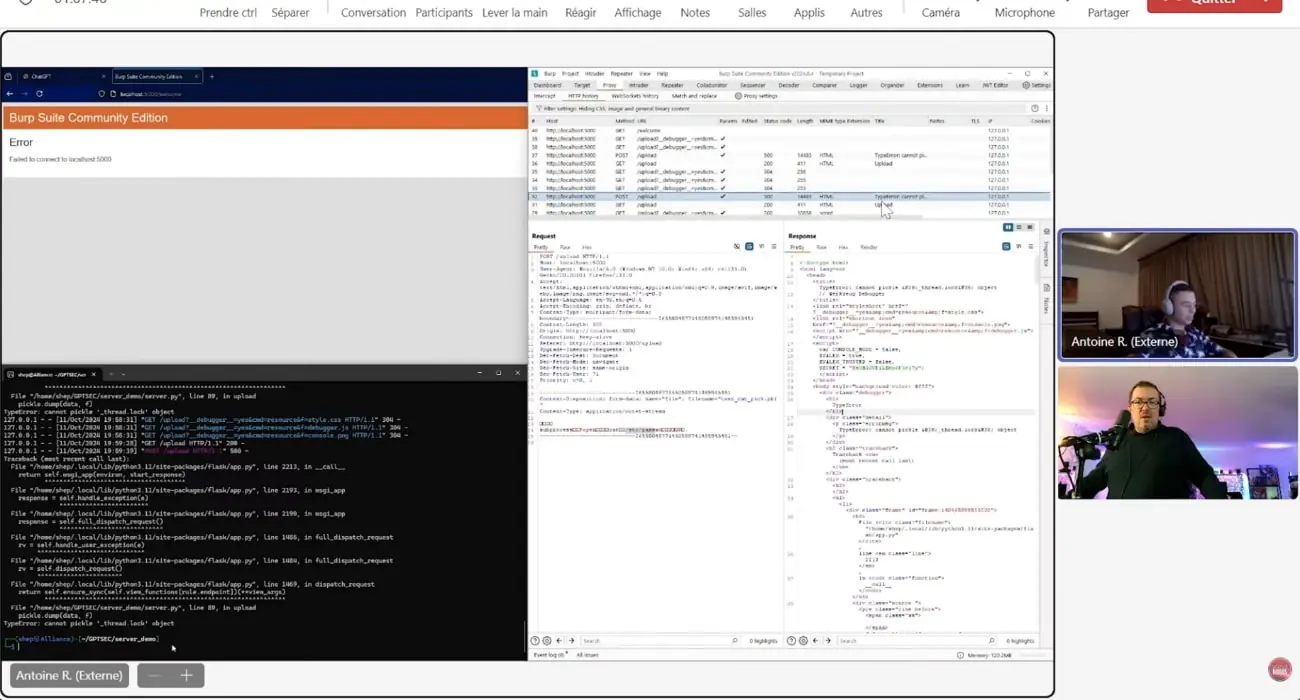Image resolution: width=1300 pixels, height=700 pixels.
Task: Switch to the Comparer tab
Action: 825,85
